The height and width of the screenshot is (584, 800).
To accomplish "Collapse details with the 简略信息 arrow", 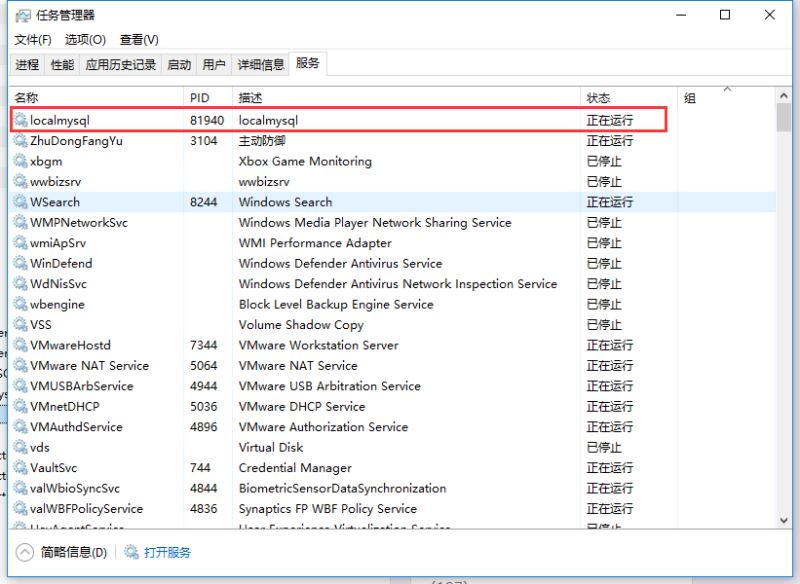I will [25, 552].
